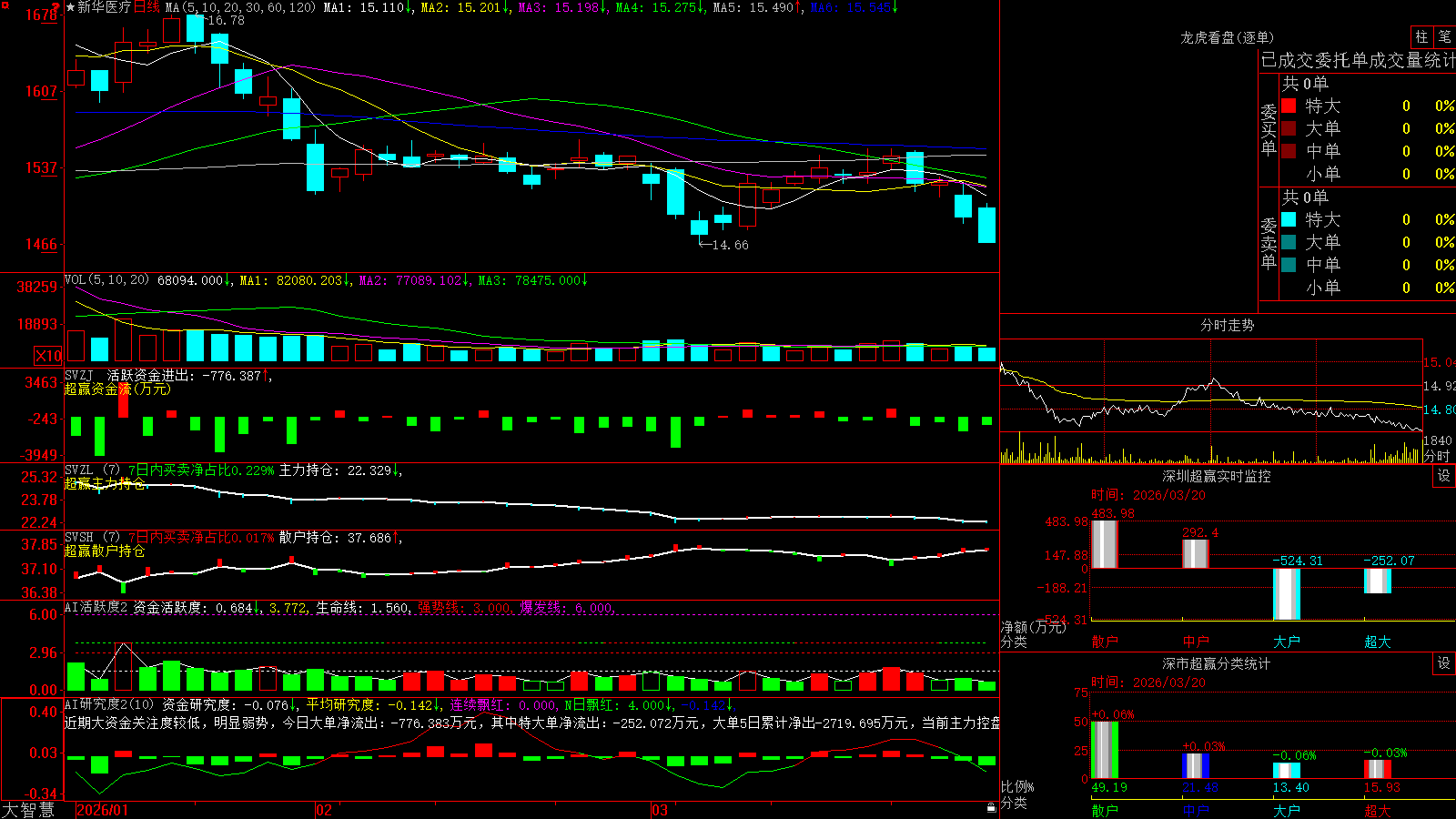The width and height of the screenshot is (1456, 819).
Task: Click the star icon before 新华医疗
Action: (x=70, y=7)
